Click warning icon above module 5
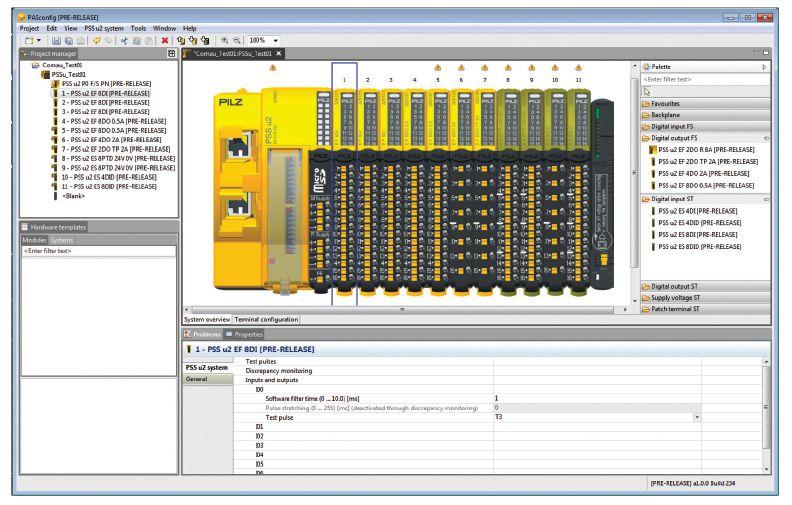This screenshot has height=505, width=792. click(x=437, y=68)
